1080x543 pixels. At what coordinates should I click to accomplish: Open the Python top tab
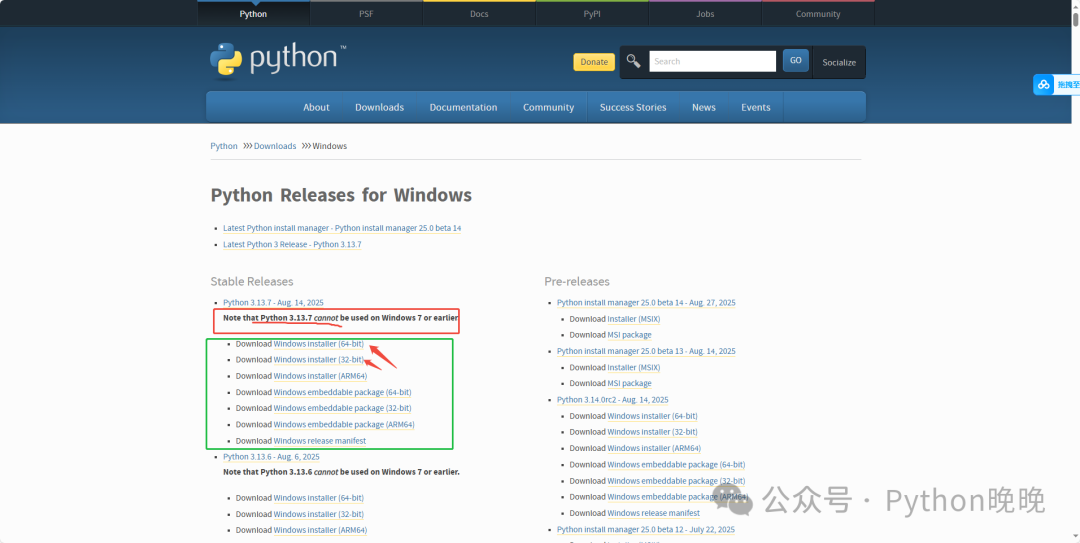point(253,14)
